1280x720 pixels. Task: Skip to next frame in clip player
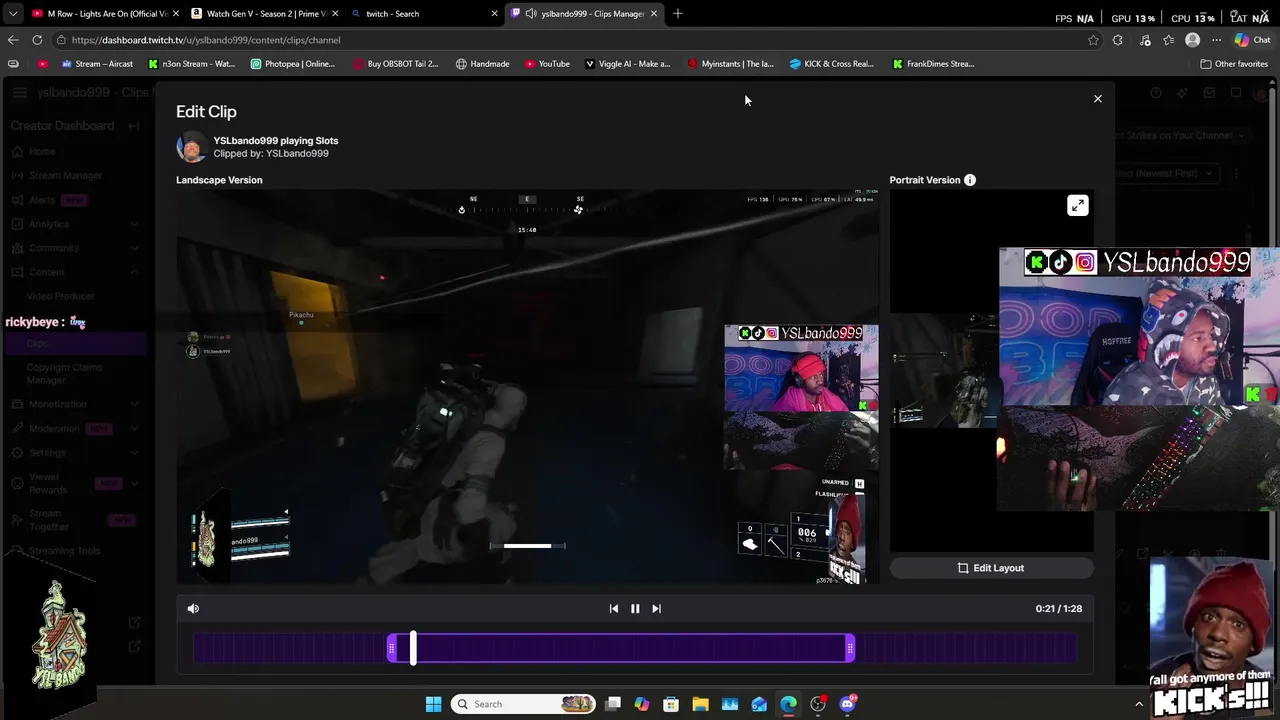pos(656,608)
